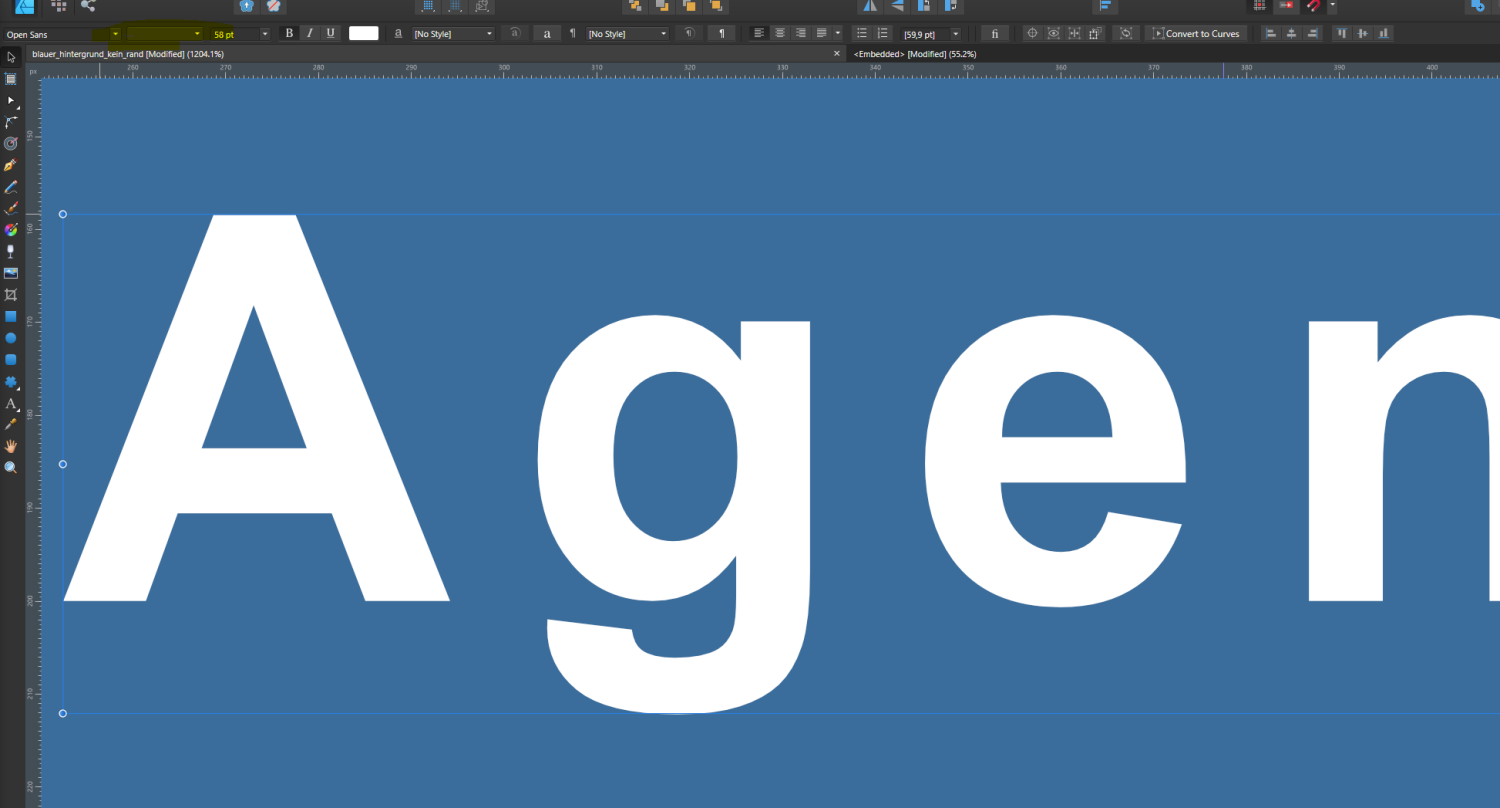The height and width of the screenshot is (808, 1500).
Task: Open the Open Sans font family dropdown
Action: pos(115,34)
